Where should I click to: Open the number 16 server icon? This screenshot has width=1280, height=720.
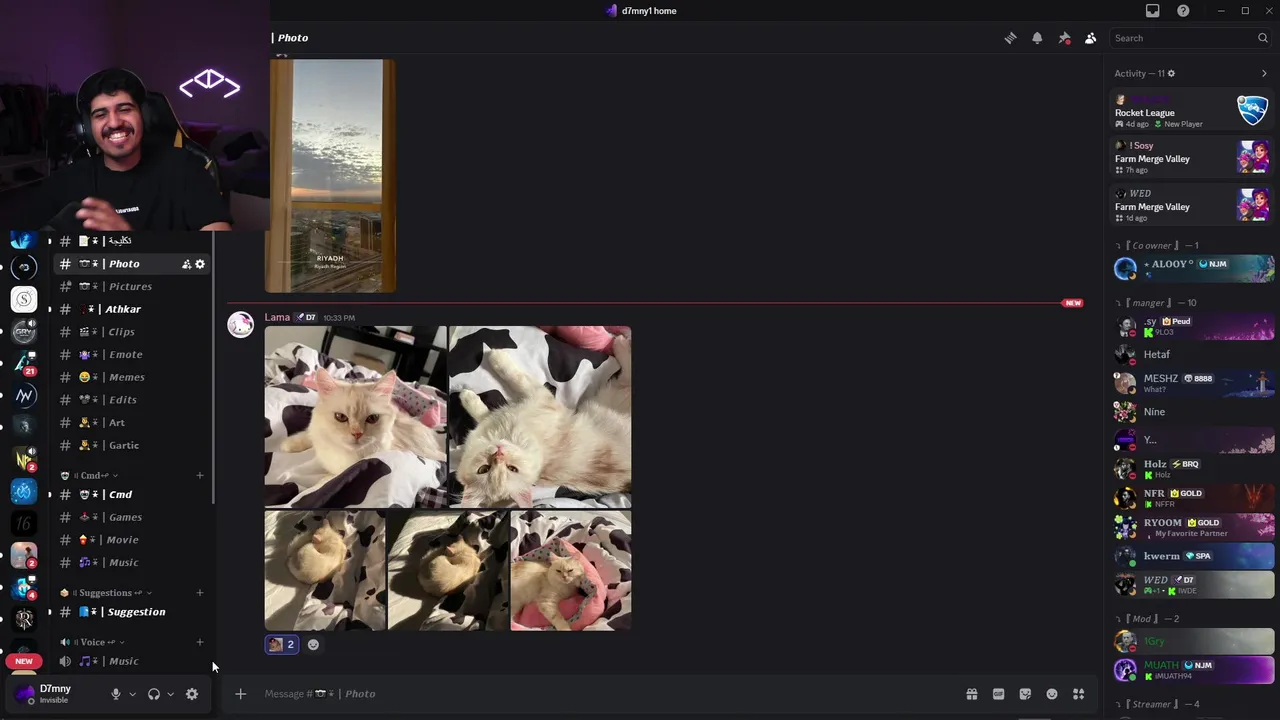(24, 523)
